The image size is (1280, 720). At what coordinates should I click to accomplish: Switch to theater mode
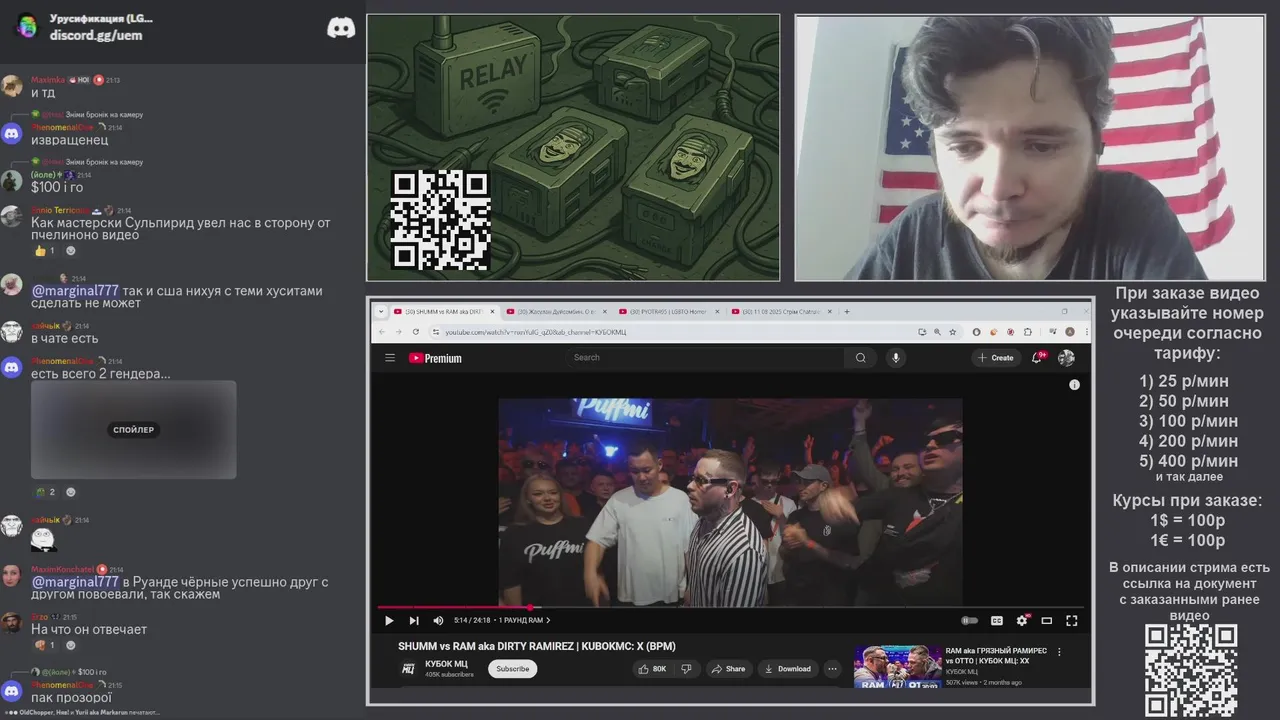1047,620
